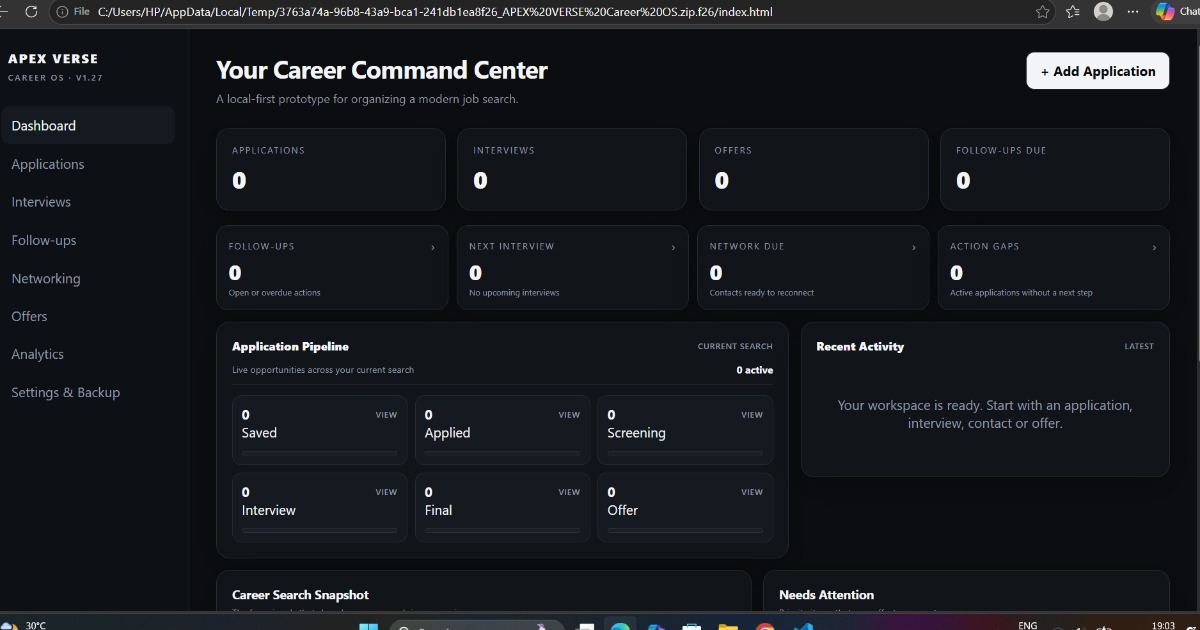The height and width of the screenshot is (630, 1200).
Task: Click the '0 active' pipeline count
Action: [x=755, y=370]
